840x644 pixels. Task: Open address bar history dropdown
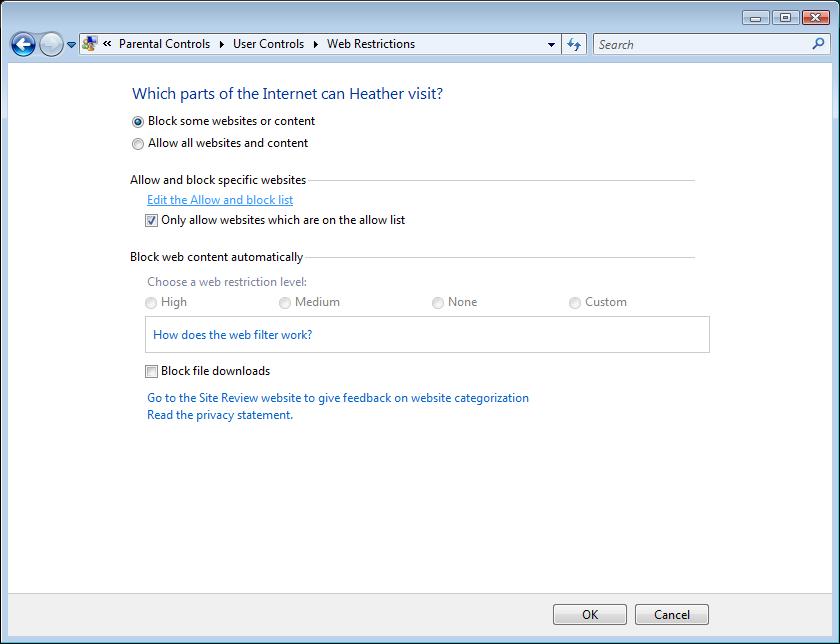(551, 44)
